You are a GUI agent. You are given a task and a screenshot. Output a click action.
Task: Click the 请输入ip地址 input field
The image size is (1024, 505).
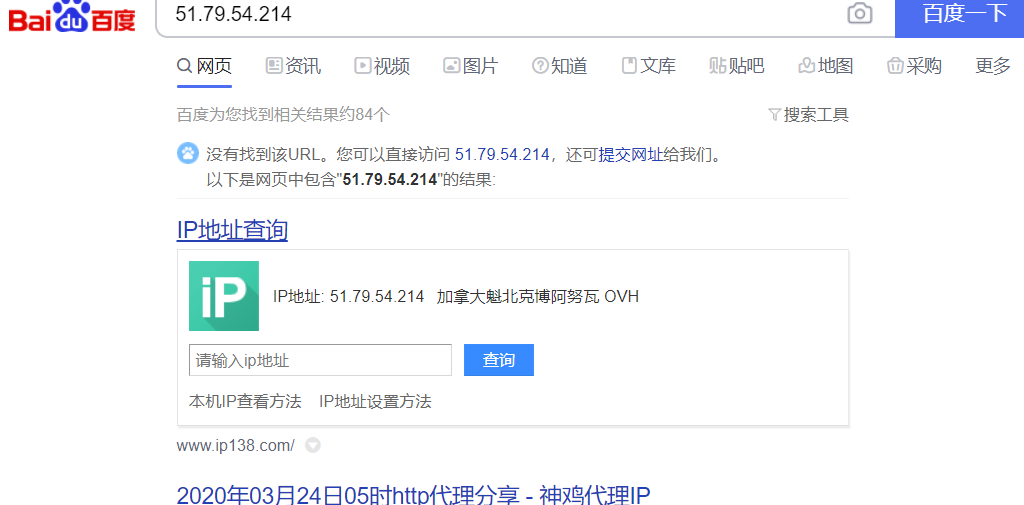point(320,360)
